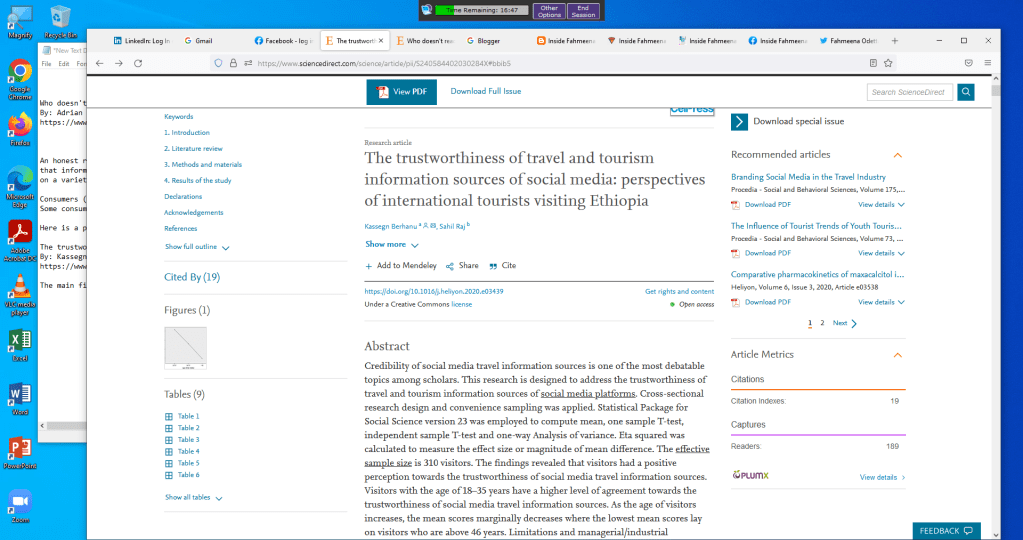
Task: Click the ScienceDirect search magnifier button
Action: 965,92
